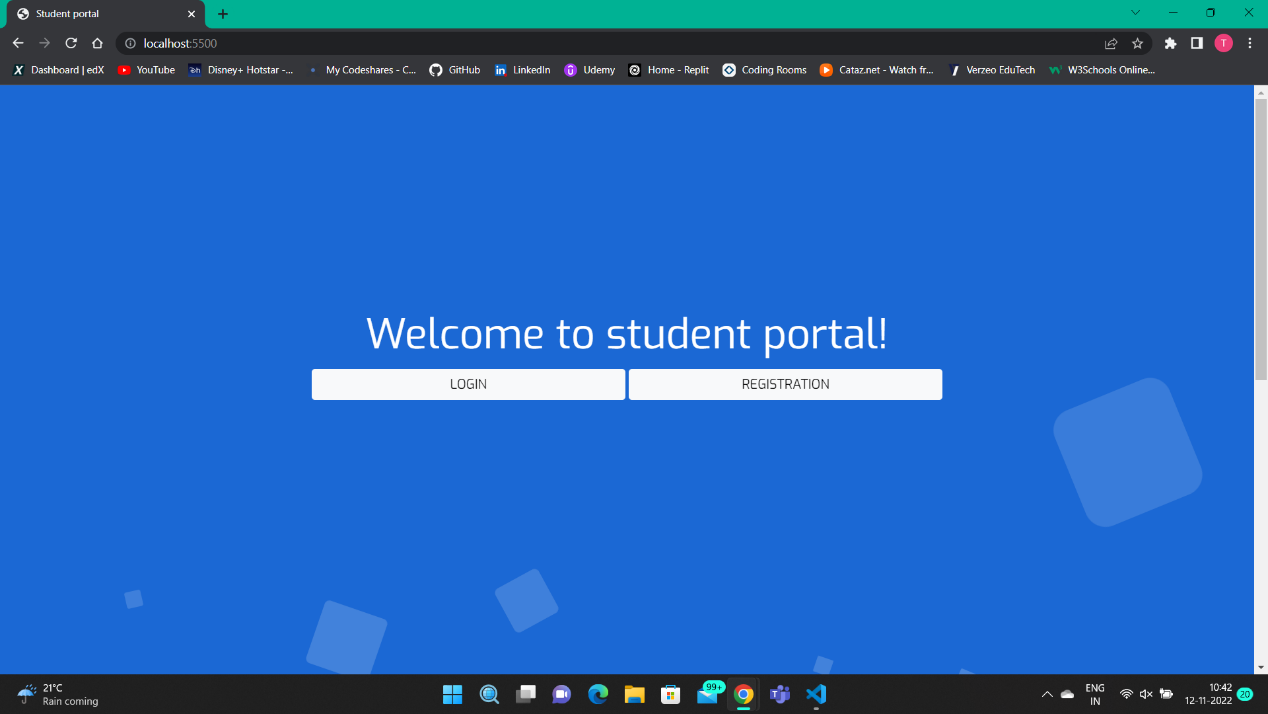This screenshot has height=714, width=1268.
Task: Click the vertical page scrollbar
Action: coord(1260,238)
